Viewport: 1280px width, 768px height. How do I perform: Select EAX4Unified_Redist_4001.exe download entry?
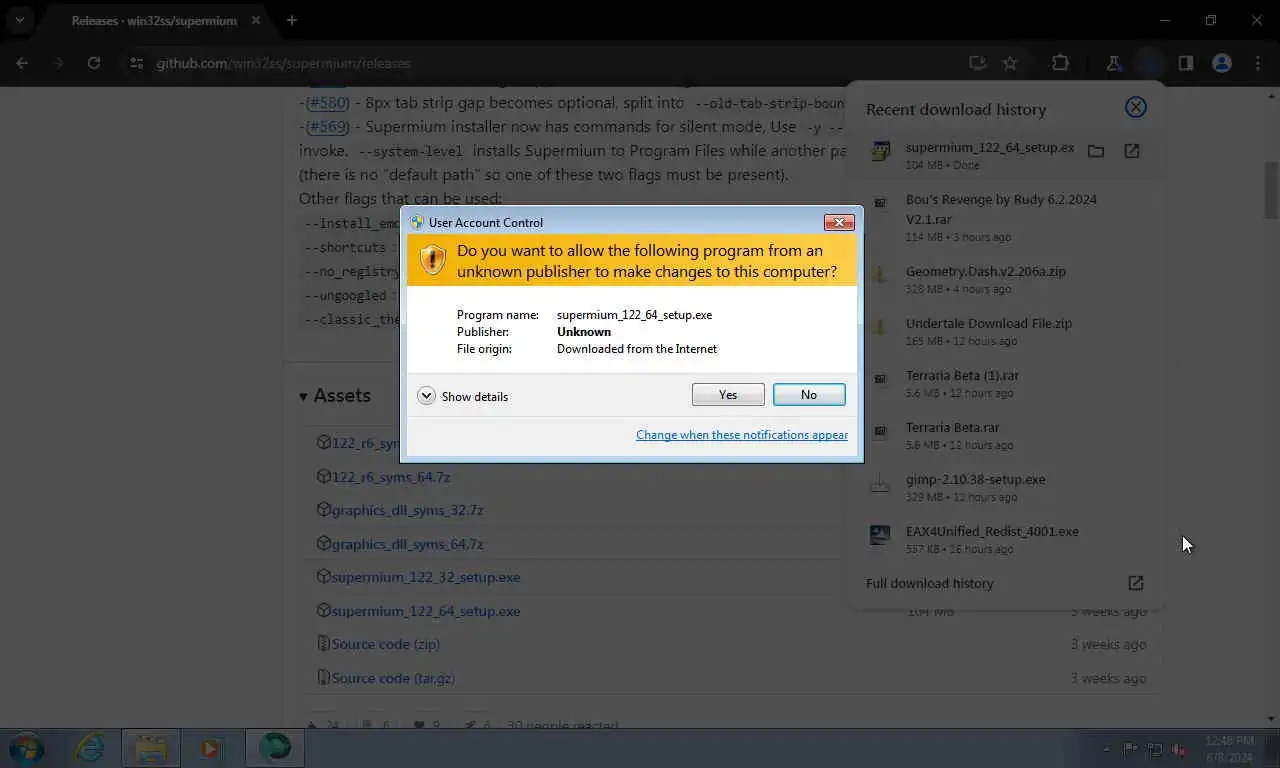coord(1005,539)
